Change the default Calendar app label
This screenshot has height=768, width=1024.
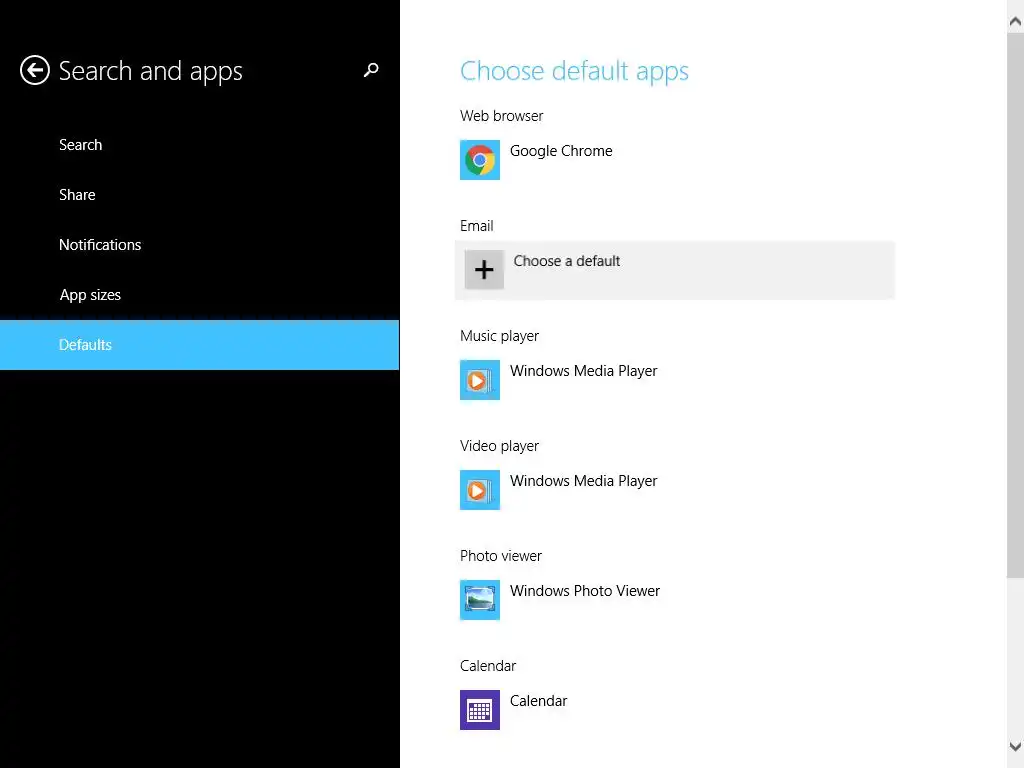click(x=538, y=701)
